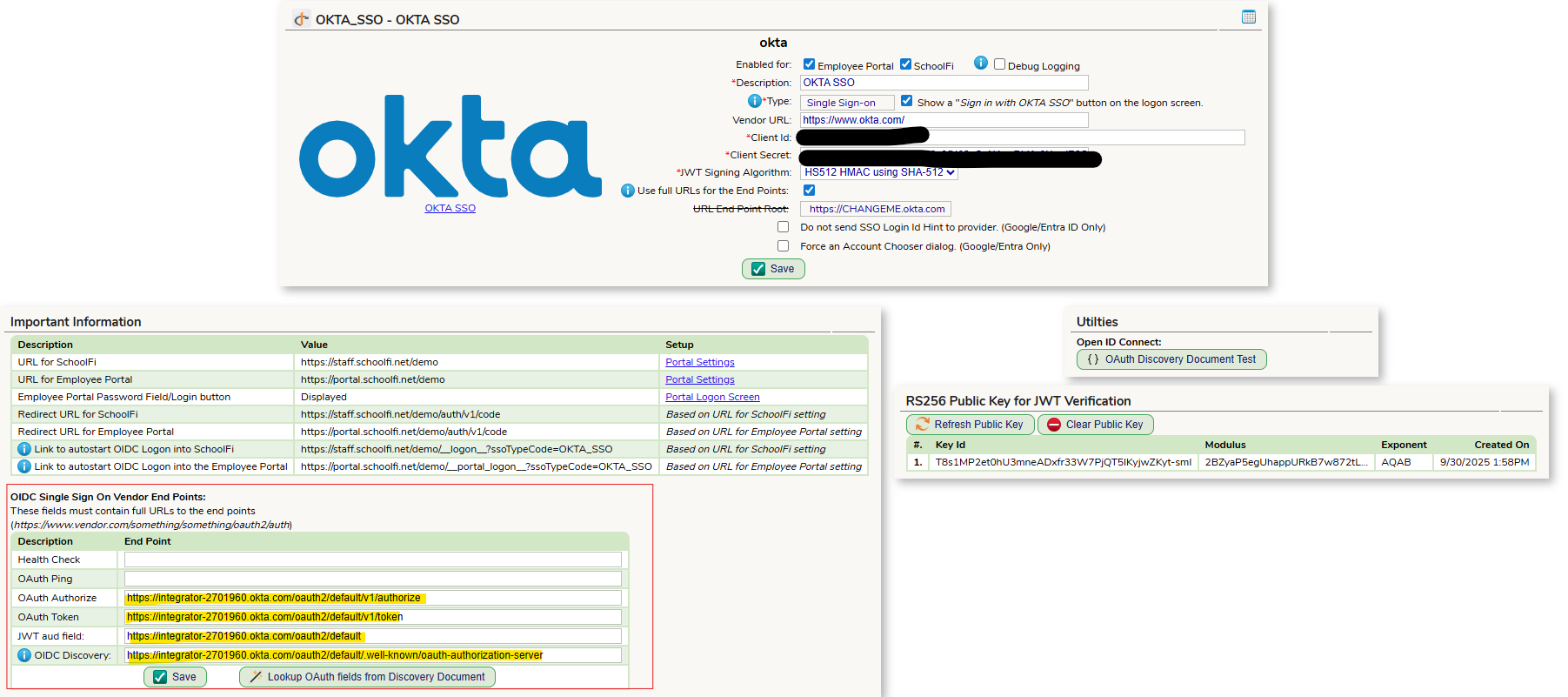Select Redirect URL for Employee Portal value
Image resolution: width=1568 pixels, height=697 pixels.
[404, 432]
